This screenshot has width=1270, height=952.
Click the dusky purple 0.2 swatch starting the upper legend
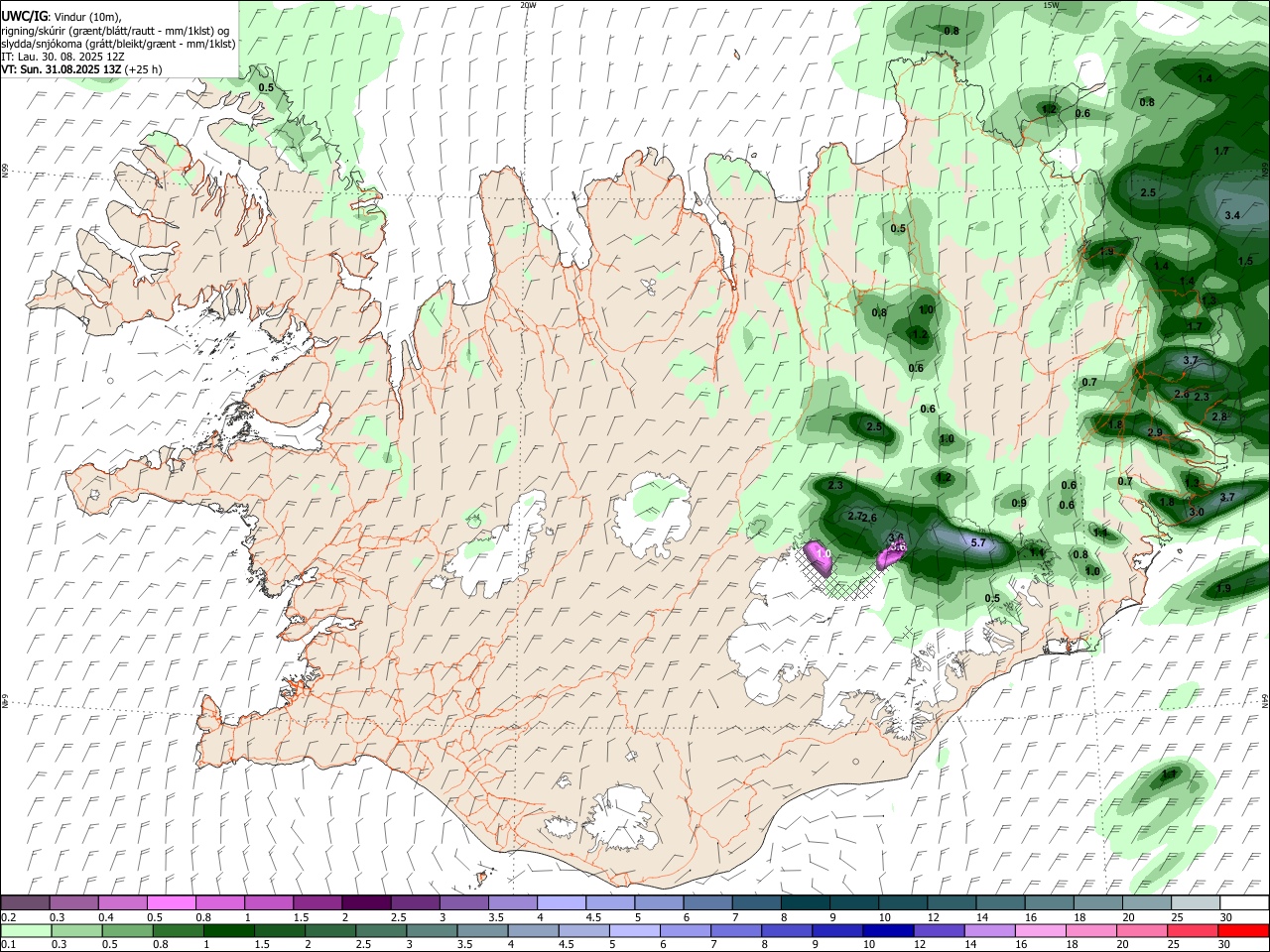pyautogui.click(x=26, y=902)
